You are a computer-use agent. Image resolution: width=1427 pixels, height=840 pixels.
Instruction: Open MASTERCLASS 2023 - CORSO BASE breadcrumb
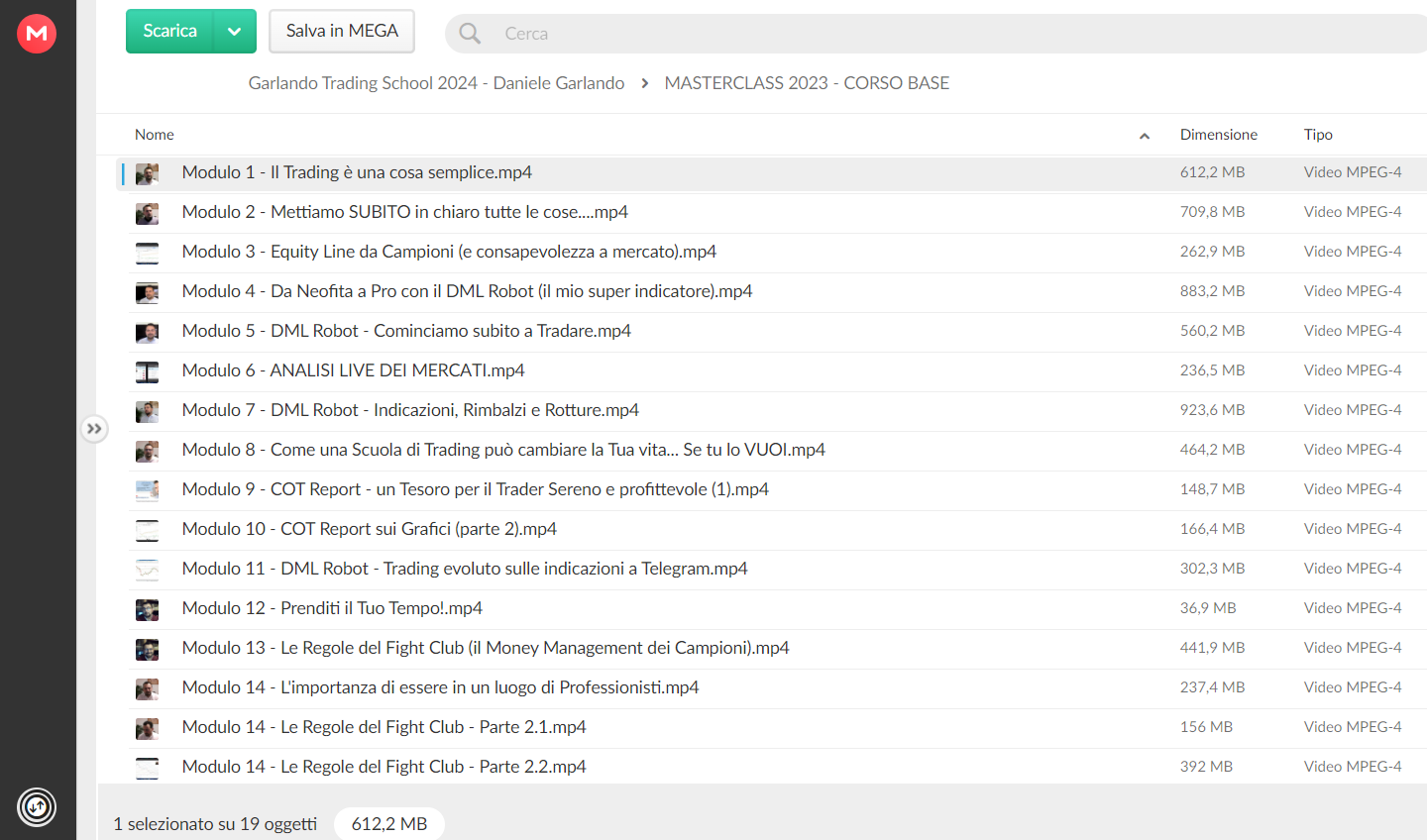pos(807,83)
